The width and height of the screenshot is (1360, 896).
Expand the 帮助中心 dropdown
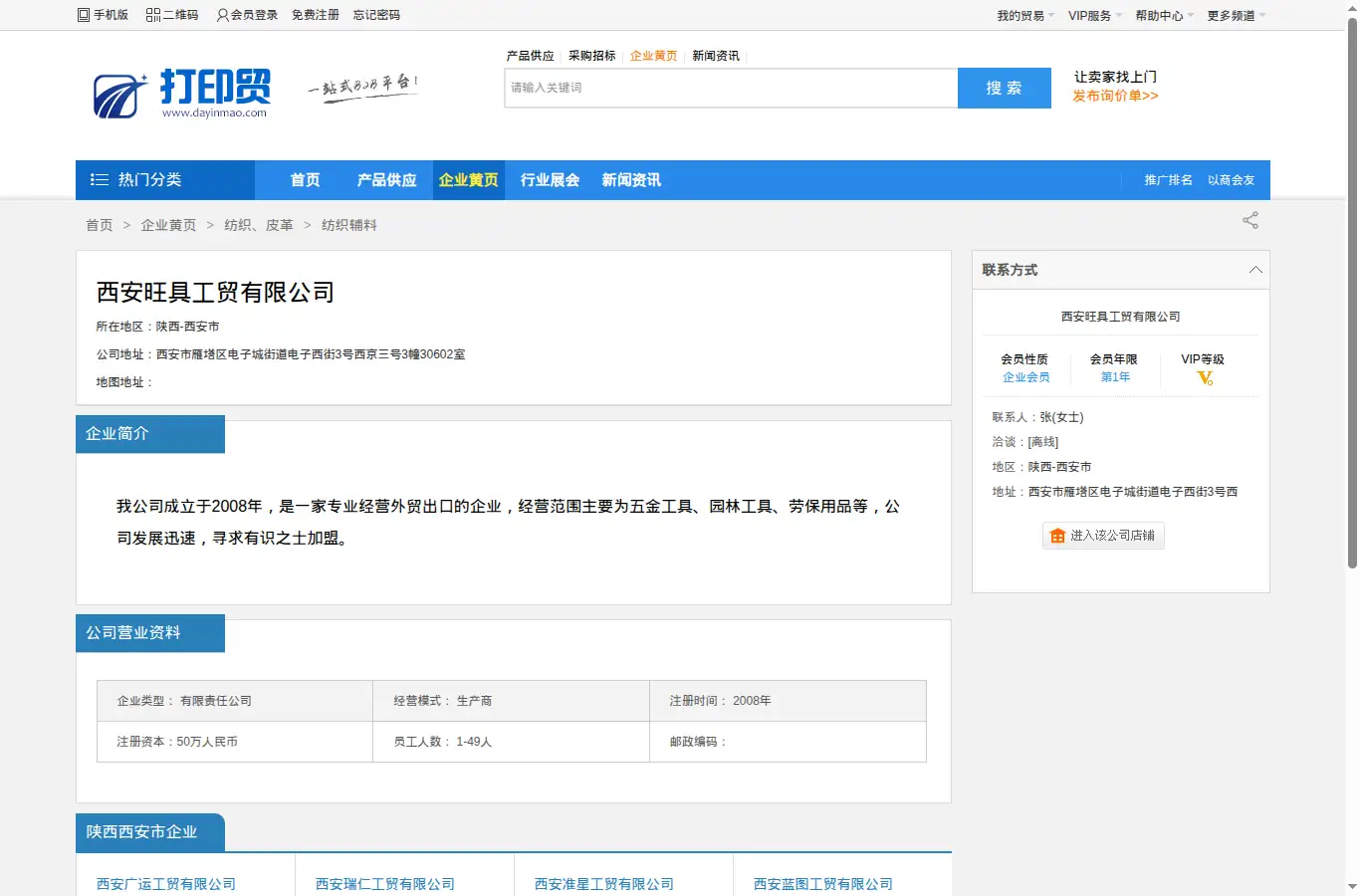(x=1165, y=16)
